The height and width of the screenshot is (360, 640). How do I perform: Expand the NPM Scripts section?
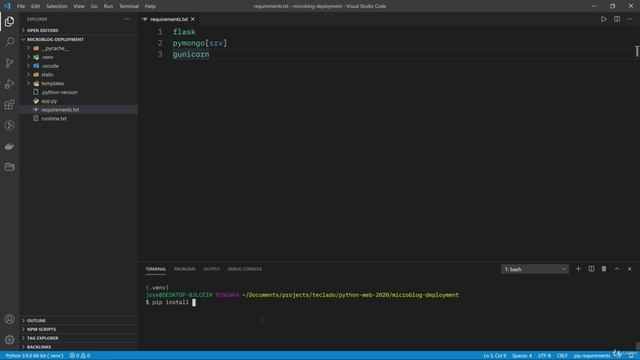tap(78, 329)
